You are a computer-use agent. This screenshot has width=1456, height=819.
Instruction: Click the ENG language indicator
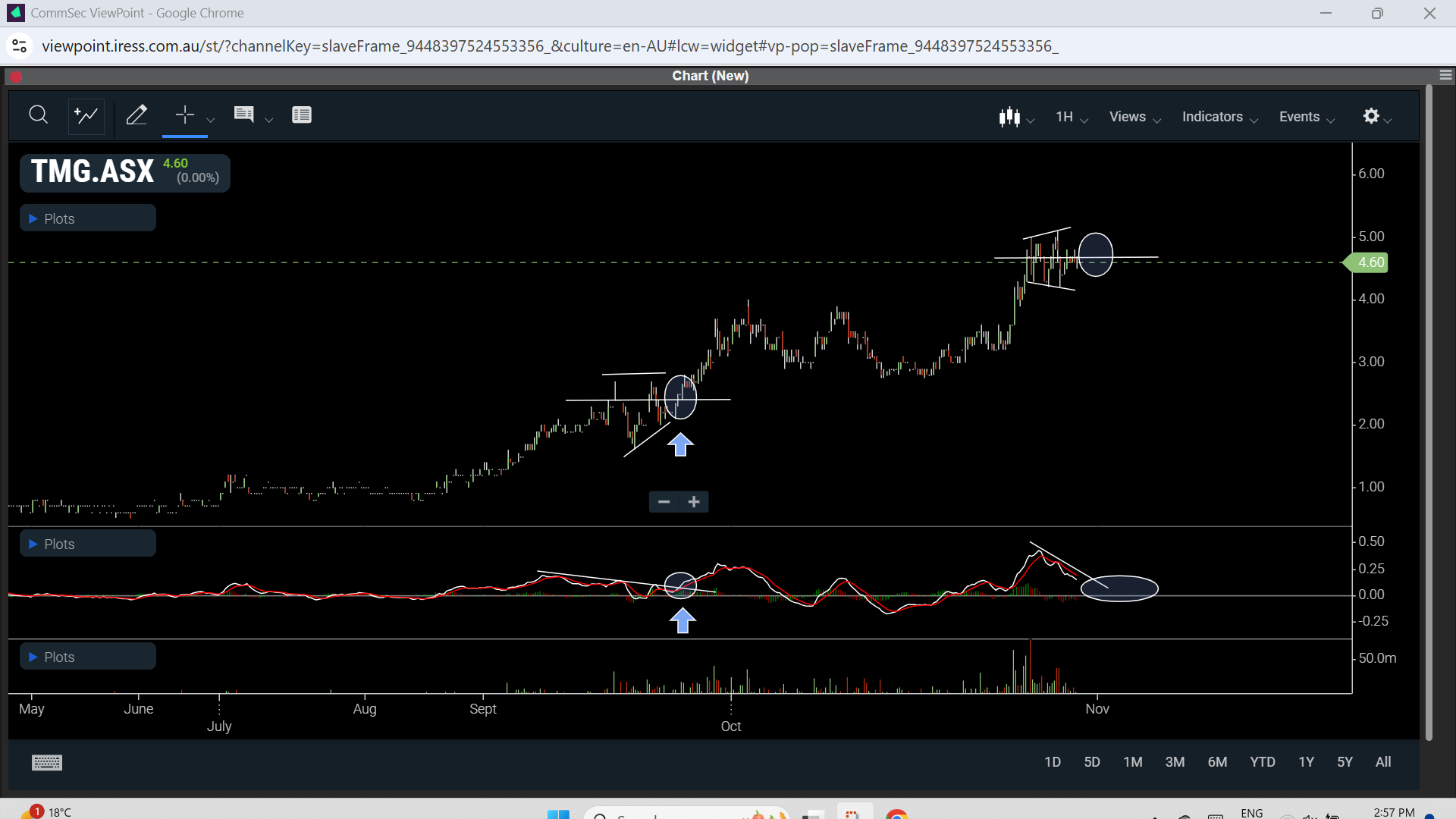[x=1252, y=813]
